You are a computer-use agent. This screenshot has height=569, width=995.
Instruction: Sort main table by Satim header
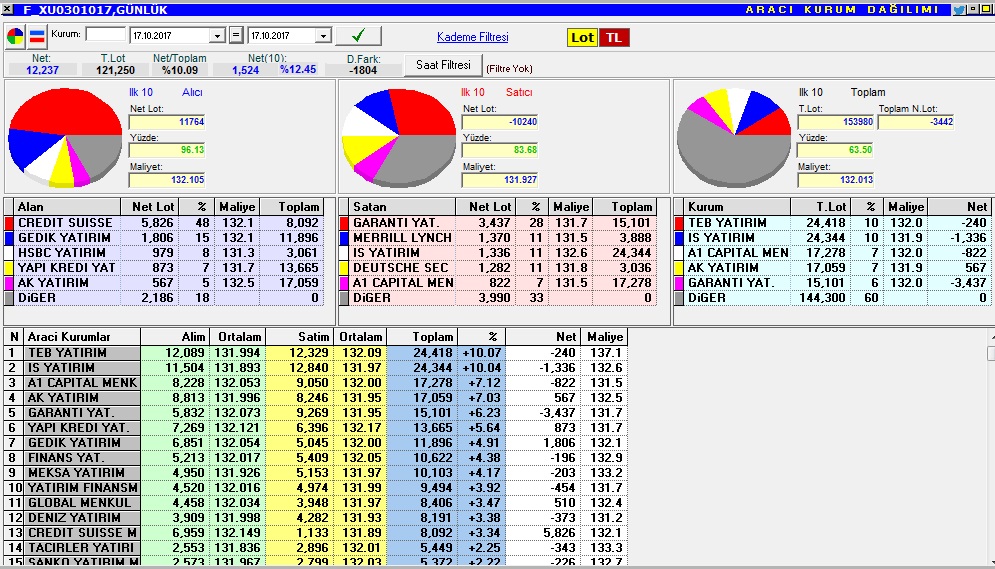pos(301,337)
